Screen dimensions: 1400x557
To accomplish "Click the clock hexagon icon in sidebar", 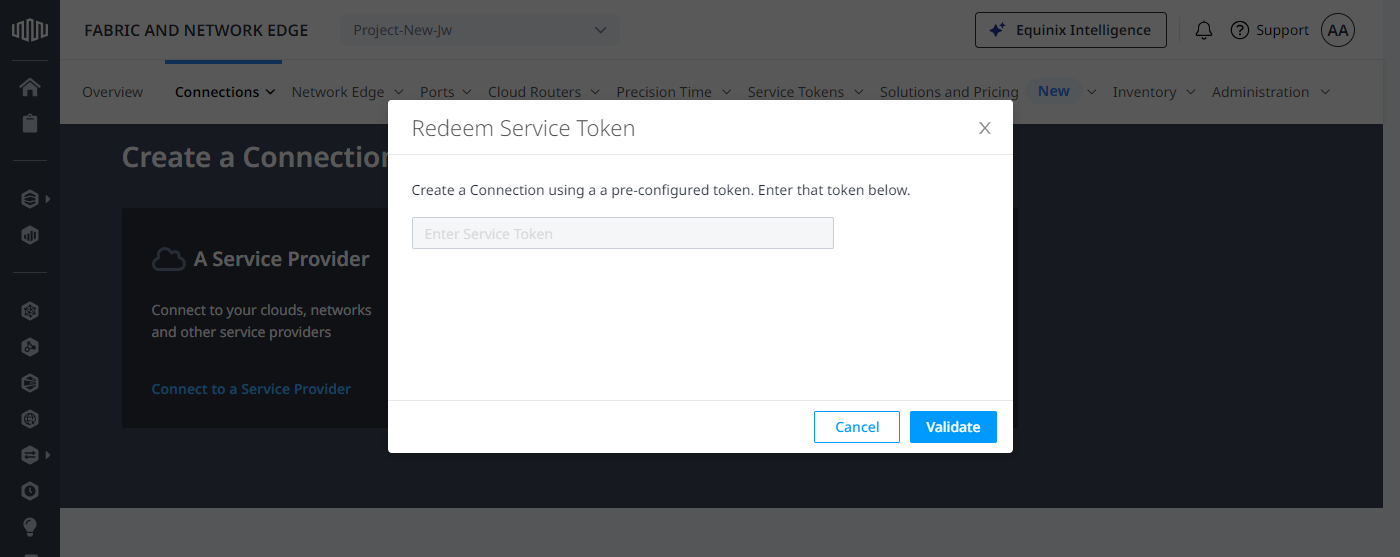I will click(x=30, y=491).
